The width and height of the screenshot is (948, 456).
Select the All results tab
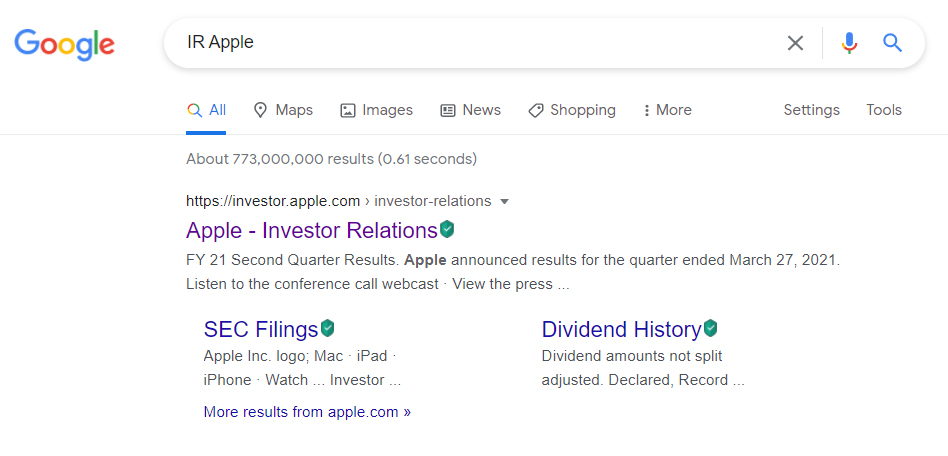[206, 110]
